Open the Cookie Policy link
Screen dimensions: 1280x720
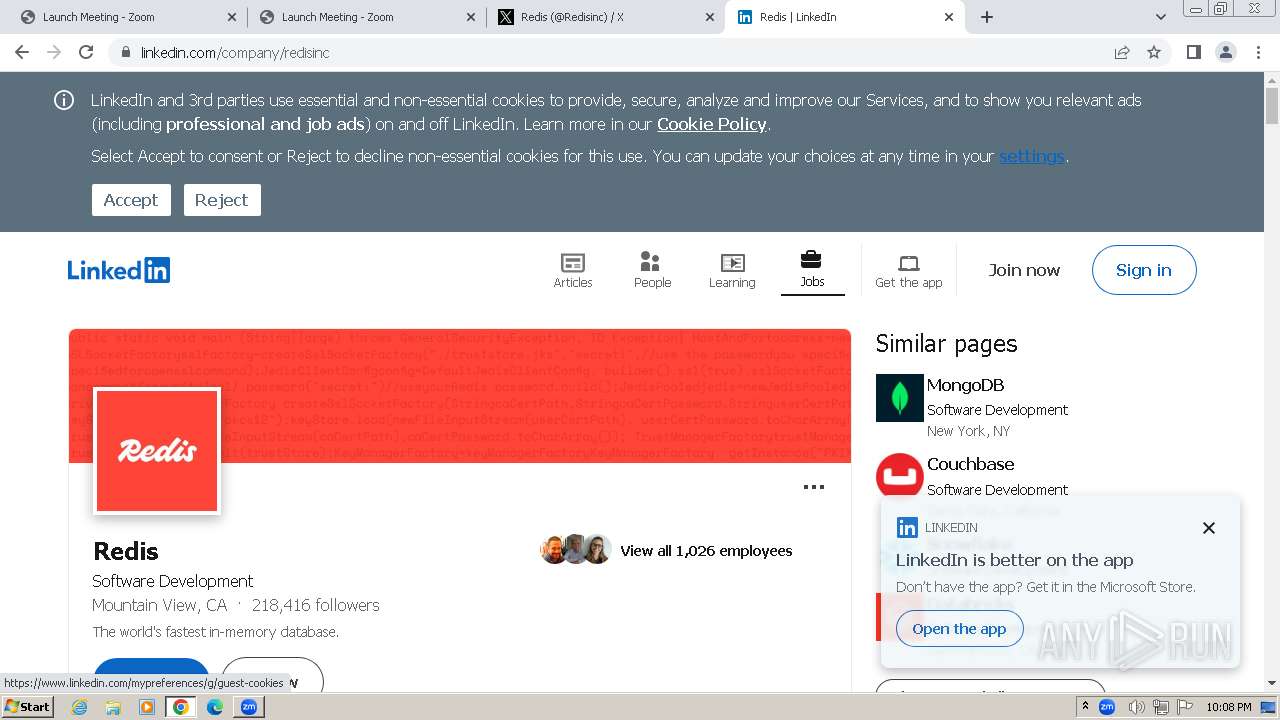(x=712, y=124)
